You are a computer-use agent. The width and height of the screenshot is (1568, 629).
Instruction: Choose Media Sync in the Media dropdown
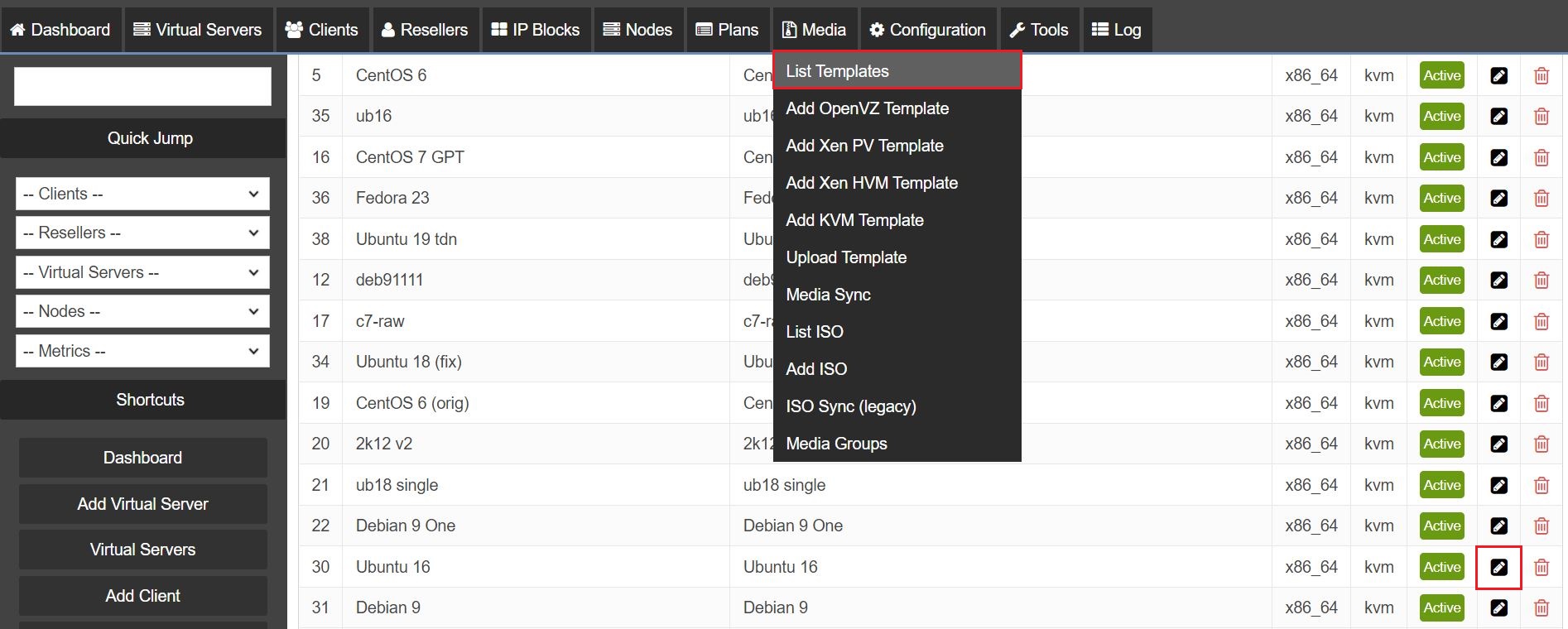coord(828,295)
